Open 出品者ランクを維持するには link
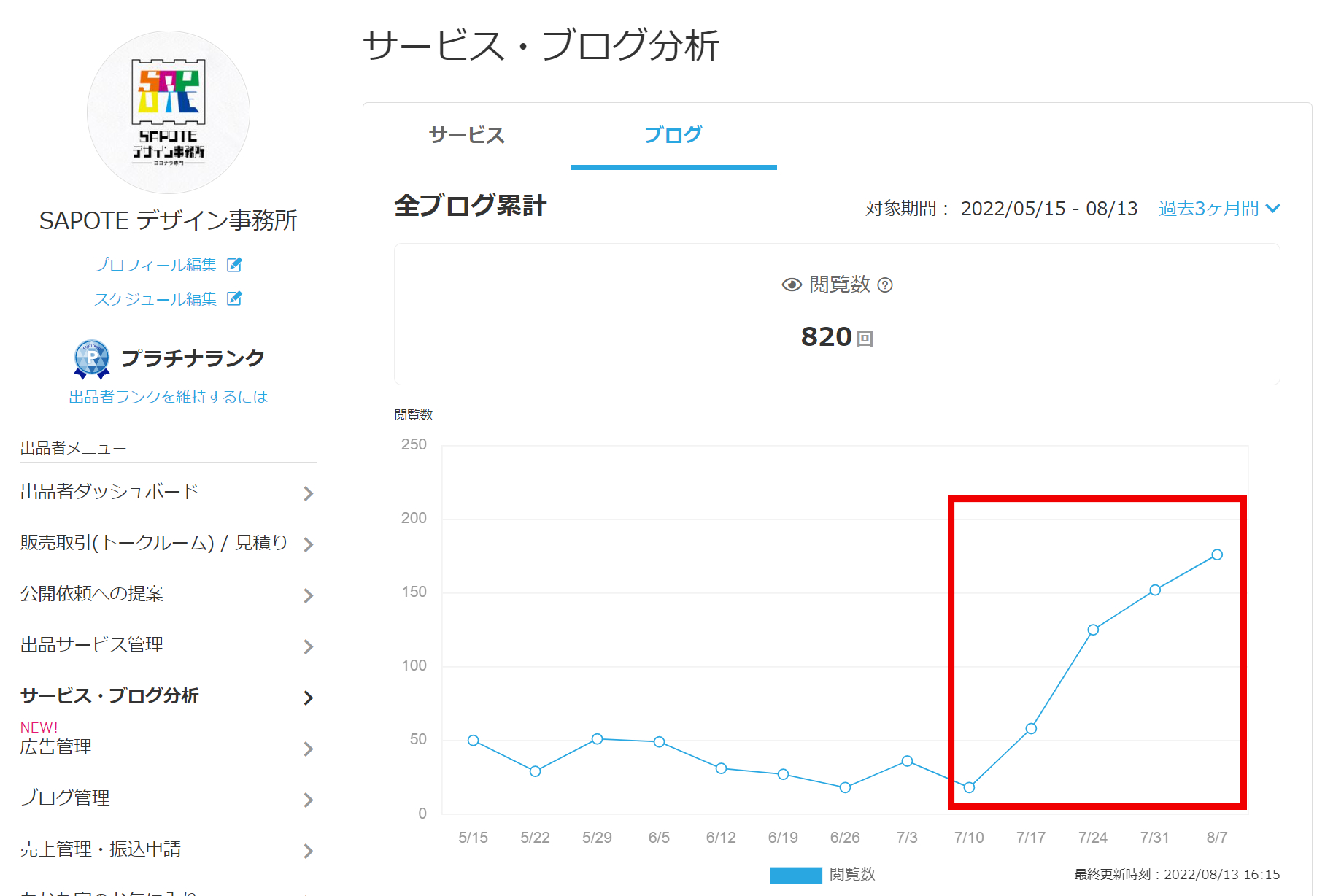 tap(169, 397)
